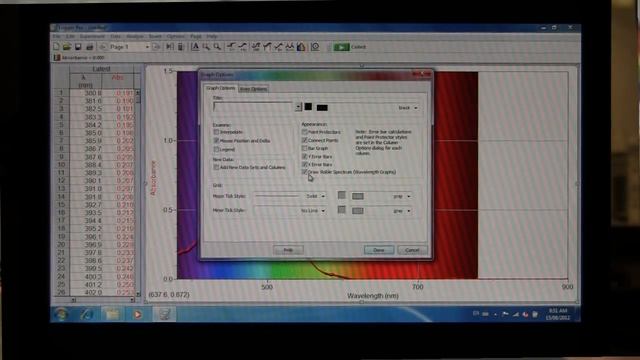Open the Title field dropdown arrow

click(298, 107)
